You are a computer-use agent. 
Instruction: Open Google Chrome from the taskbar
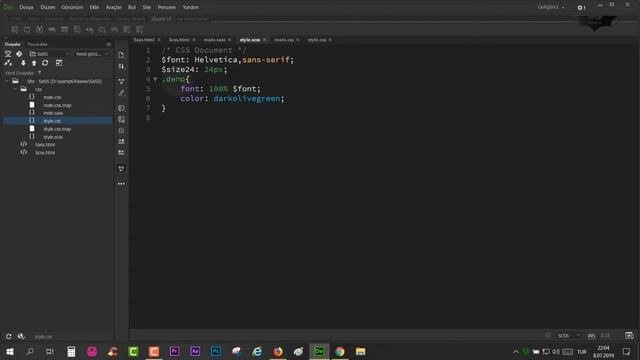pos(340,351)
